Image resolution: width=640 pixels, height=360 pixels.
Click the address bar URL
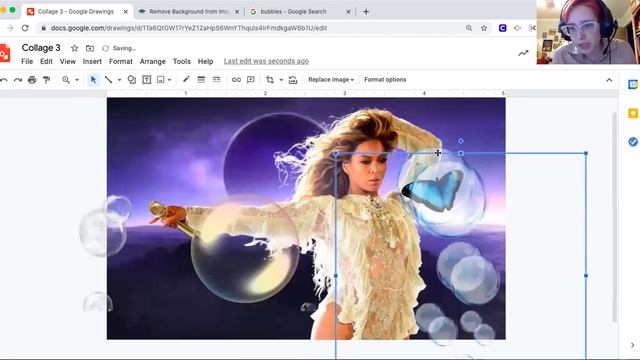point(189,28)
